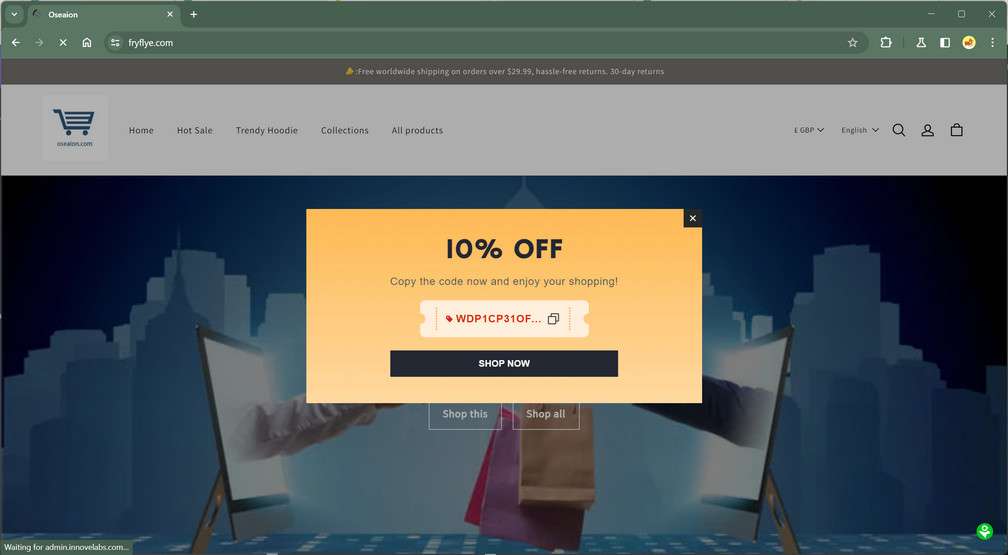Stop loading the page

tap(63, 42)
